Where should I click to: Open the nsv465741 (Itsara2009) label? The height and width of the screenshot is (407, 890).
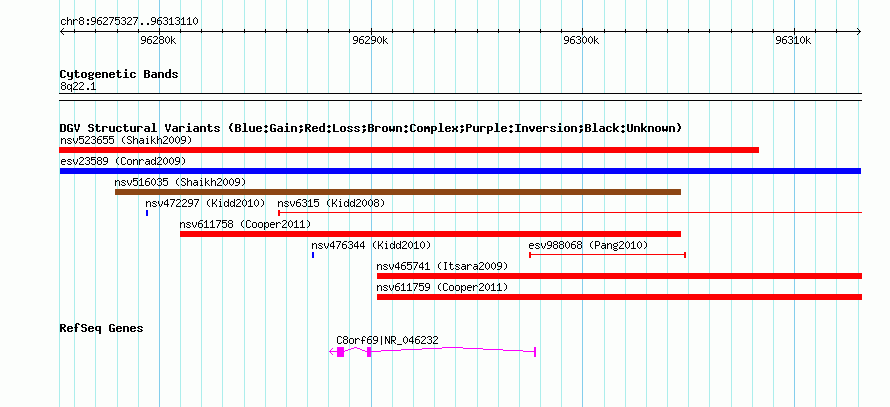coord(442,266)
